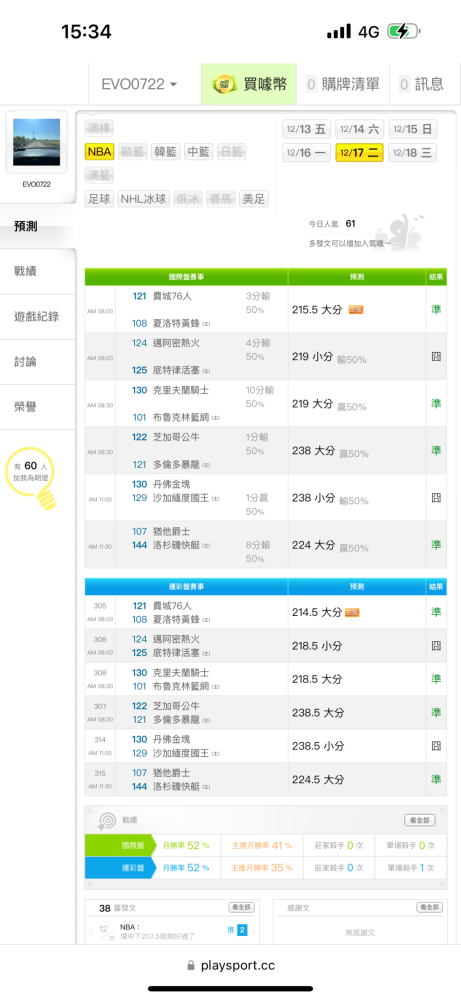
Task: Select the 韓籃 league filter
Action: [165, 152]
